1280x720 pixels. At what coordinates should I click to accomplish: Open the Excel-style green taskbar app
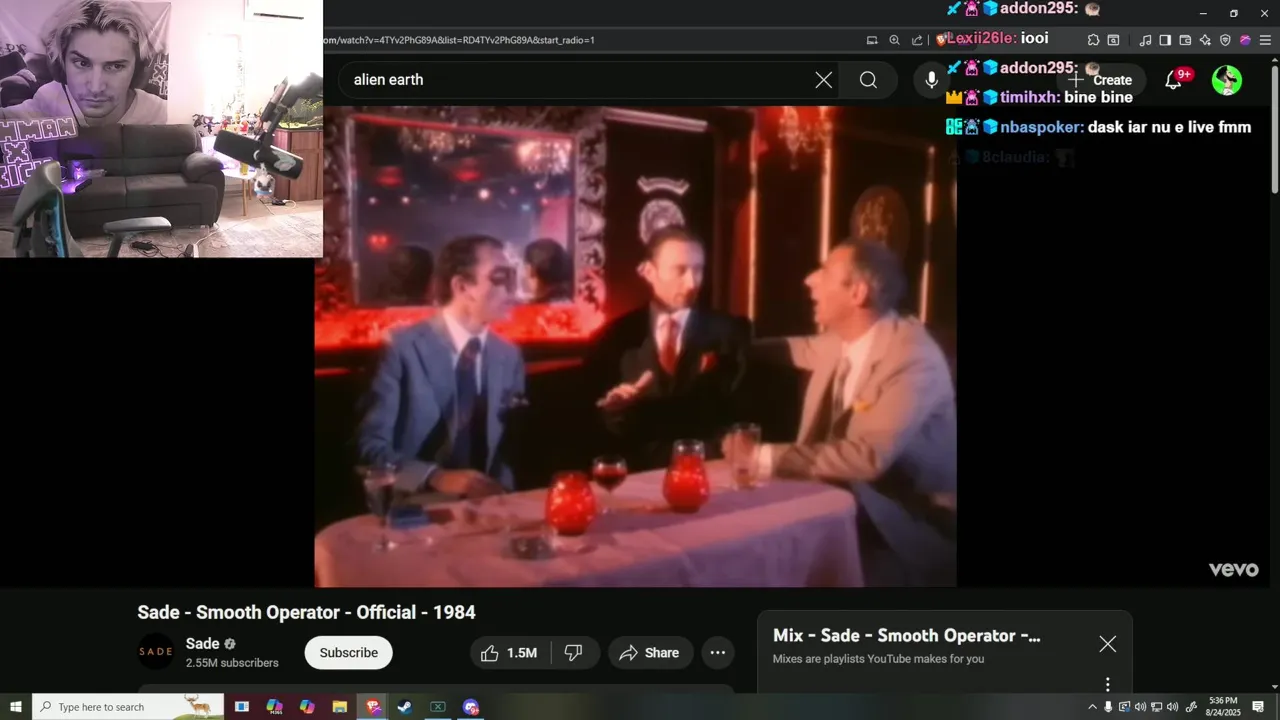click(x=437, y=707)
